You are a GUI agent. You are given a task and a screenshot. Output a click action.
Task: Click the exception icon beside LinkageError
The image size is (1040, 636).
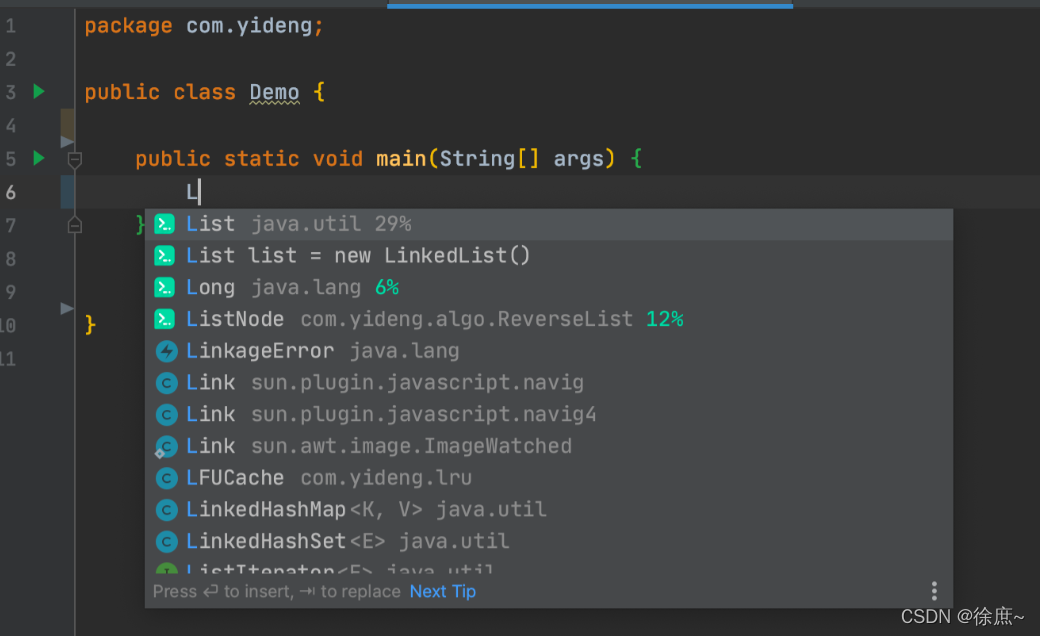pos(166,351)
